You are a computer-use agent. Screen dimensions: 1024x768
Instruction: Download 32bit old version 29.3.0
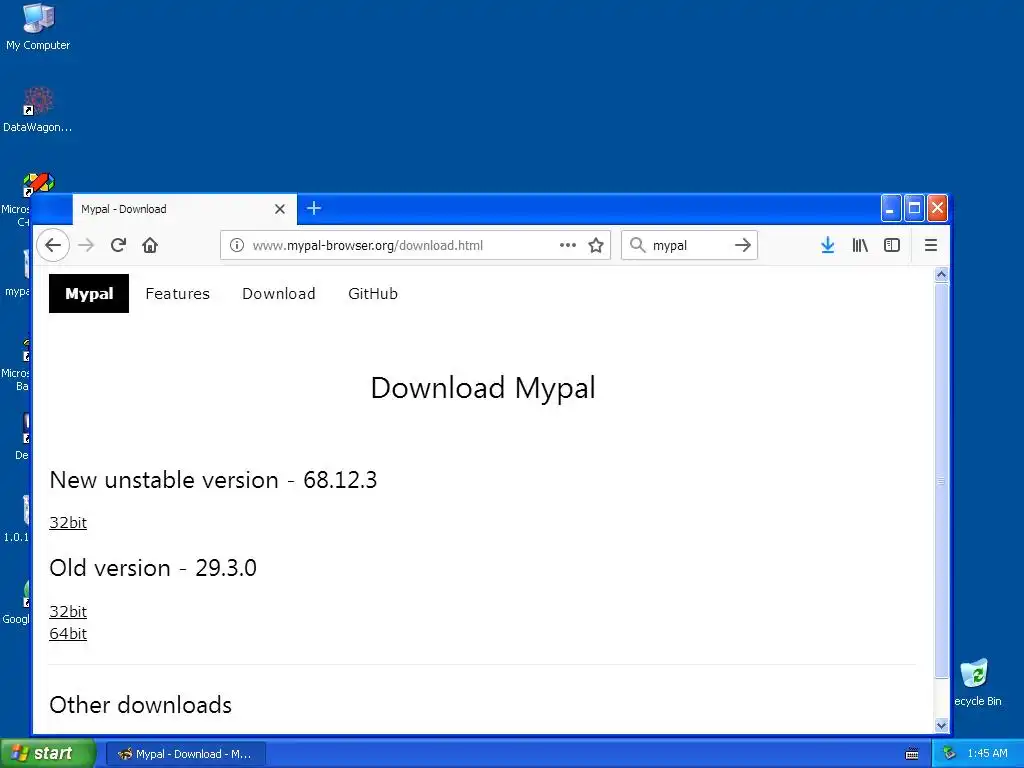coord(68,612)
